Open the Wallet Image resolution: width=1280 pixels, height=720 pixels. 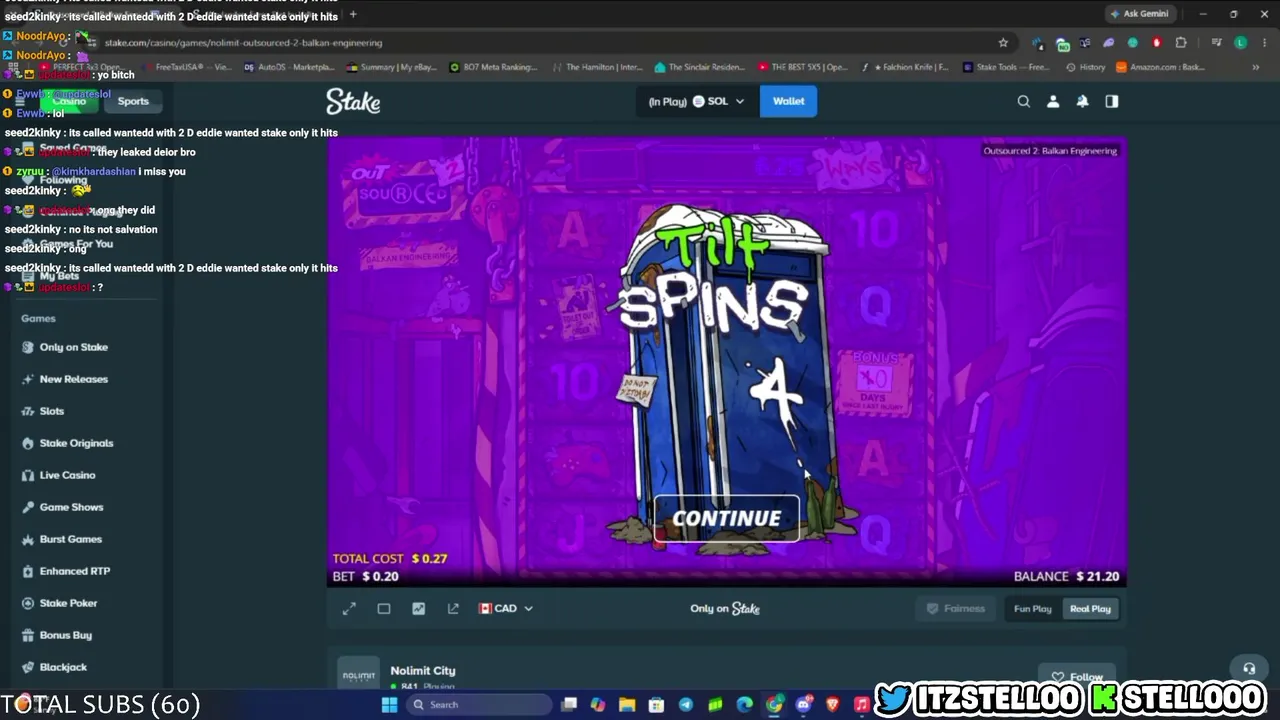point(788,101)
